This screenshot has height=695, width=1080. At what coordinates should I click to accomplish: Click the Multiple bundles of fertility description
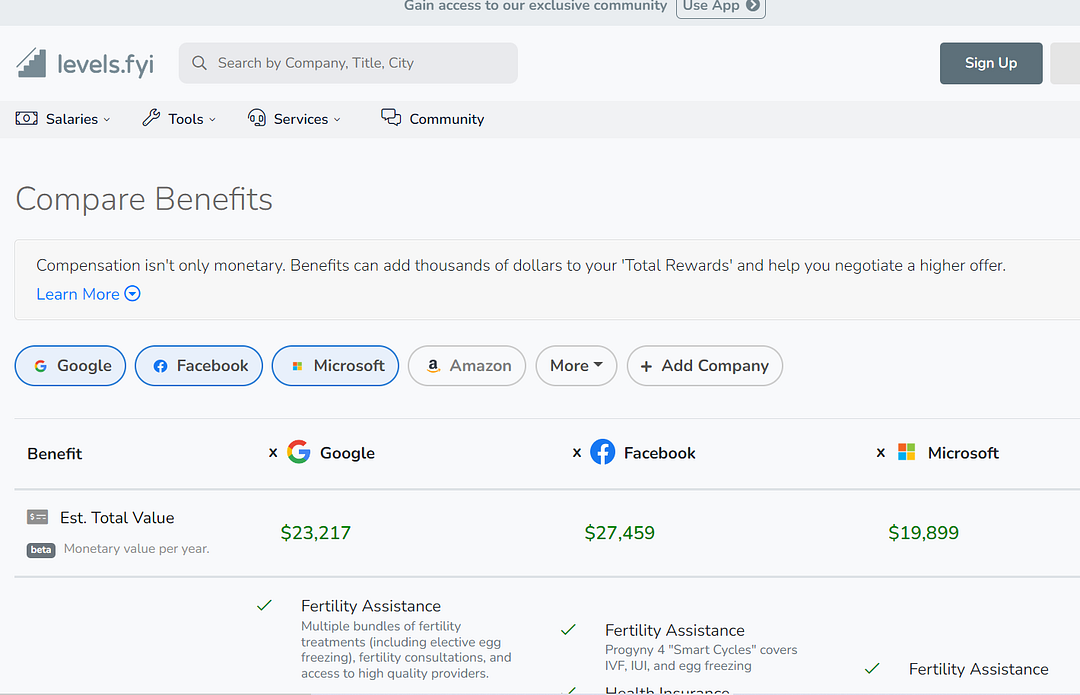[406, 649]
